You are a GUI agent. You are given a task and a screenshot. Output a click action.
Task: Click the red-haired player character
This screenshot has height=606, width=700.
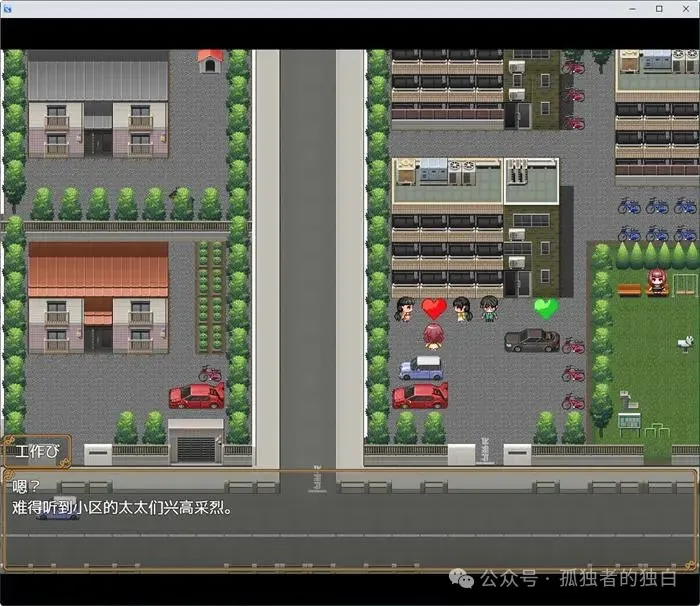tap(433, 335)
